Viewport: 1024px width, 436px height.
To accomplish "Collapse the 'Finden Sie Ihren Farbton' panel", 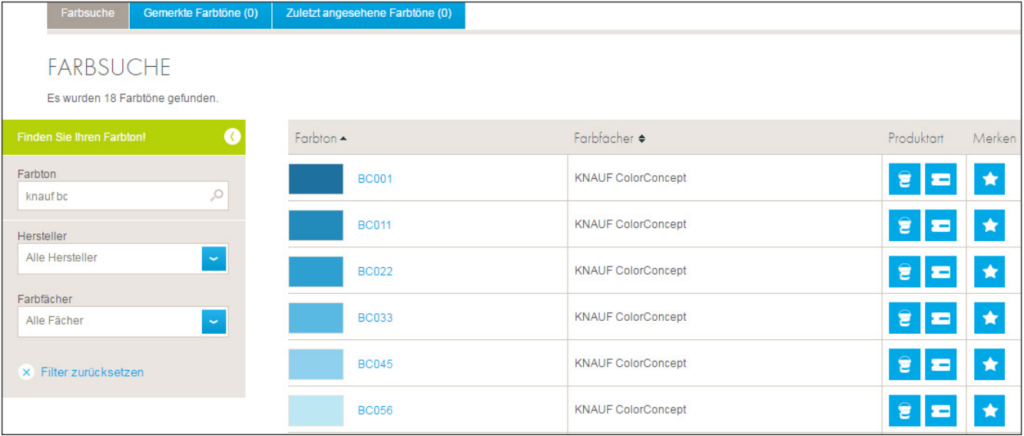I will coord(232,136).
